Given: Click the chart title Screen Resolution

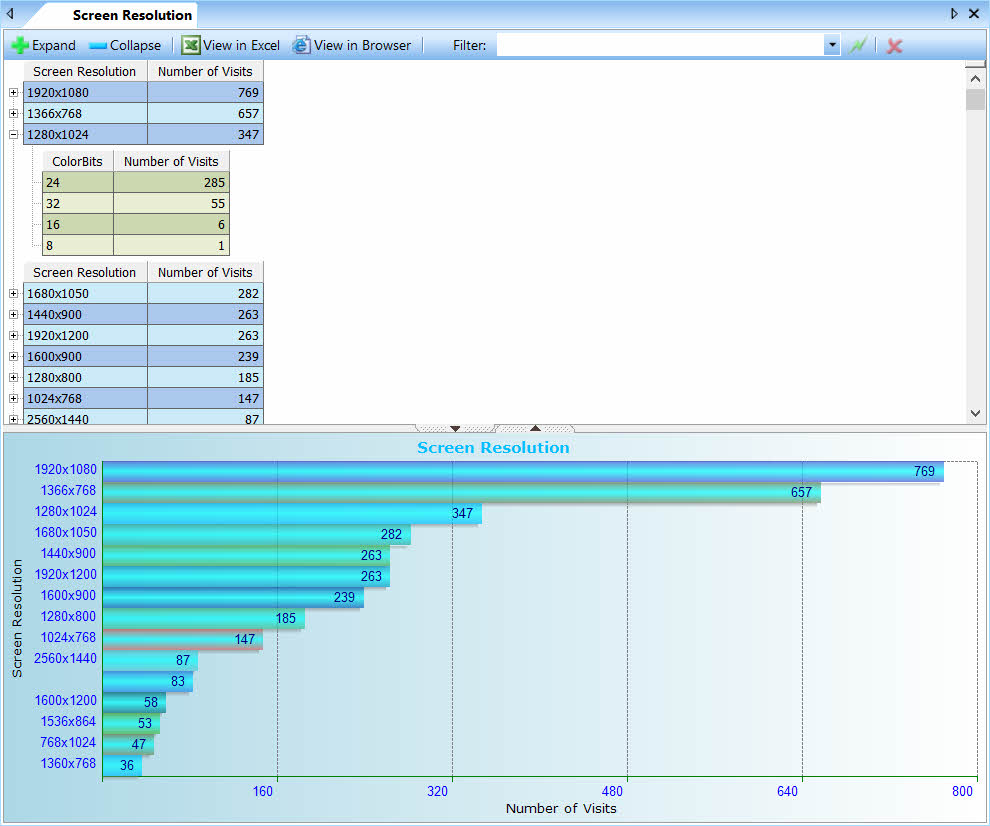Looking at the screenshot, I should click(x=493, y=447).
